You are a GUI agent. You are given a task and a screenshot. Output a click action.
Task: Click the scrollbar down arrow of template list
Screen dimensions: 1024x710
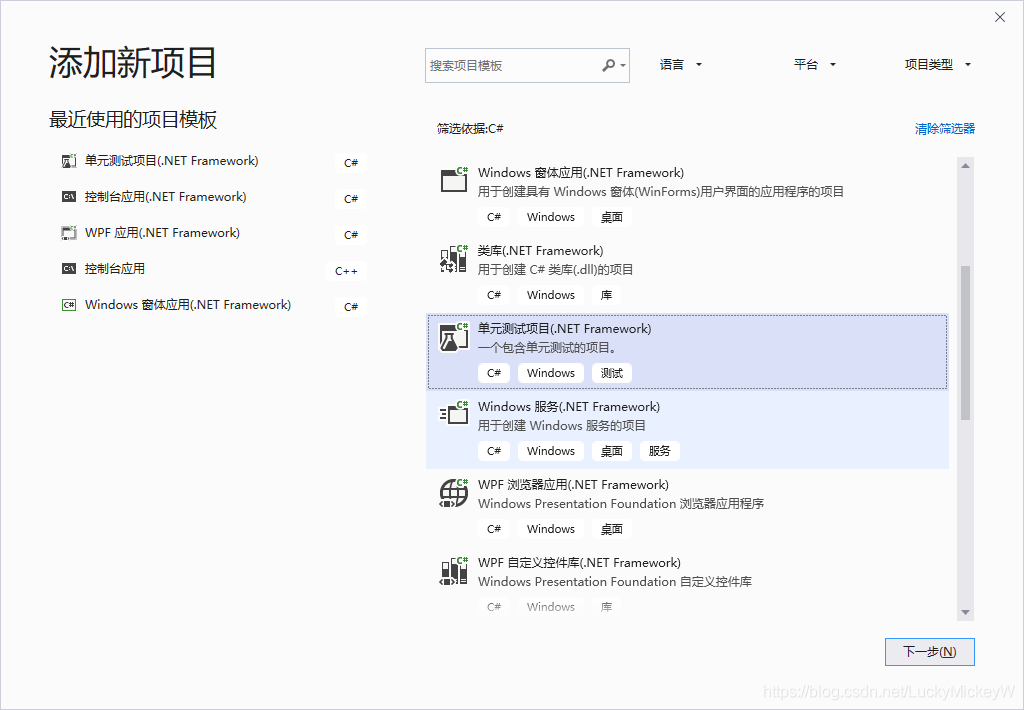(965, 613)
